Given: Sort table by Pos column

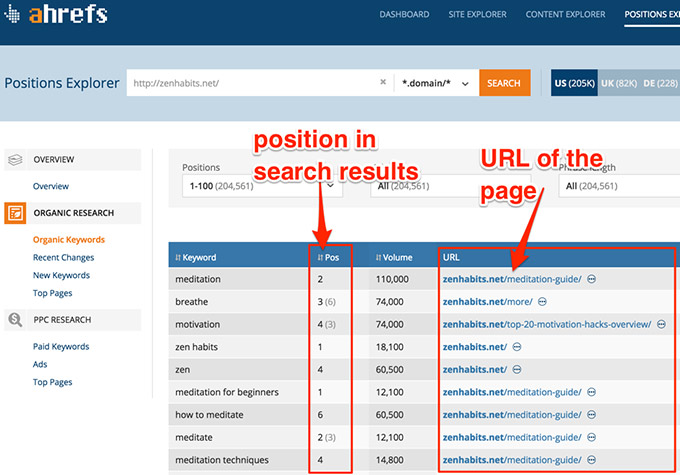Looking at the screenshot, I should 328,257.
